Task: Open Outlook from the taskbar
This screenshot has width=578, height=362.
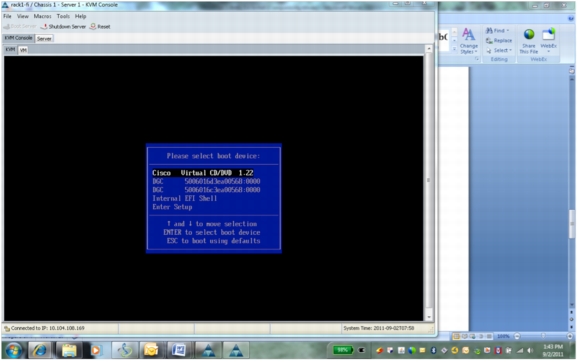Action: point(151,350)
